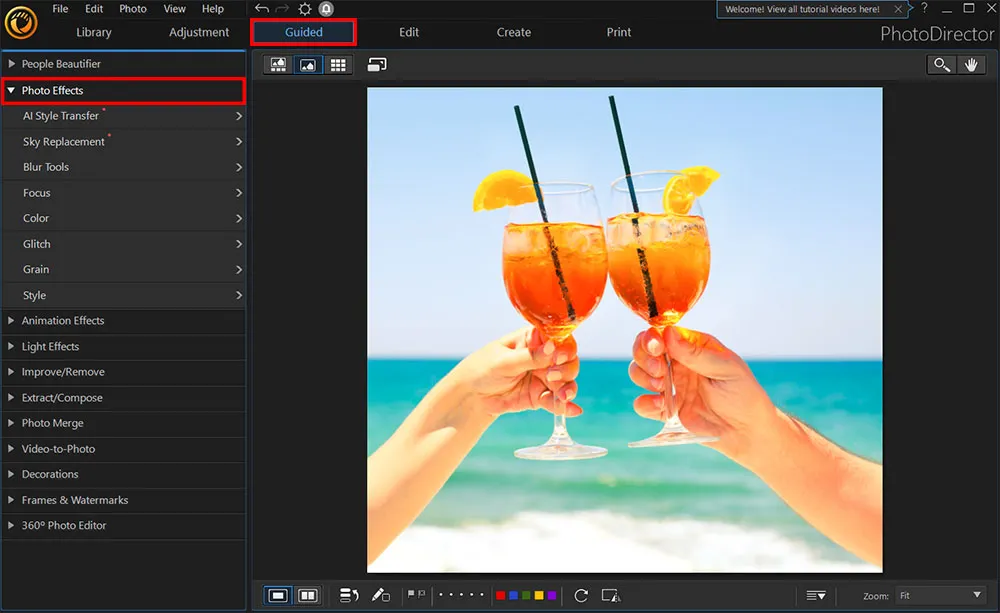Switch to browser-only grid view mode
Viewport: 1000px width, 613px height.
pyautogui.click(x=338, y=64)
